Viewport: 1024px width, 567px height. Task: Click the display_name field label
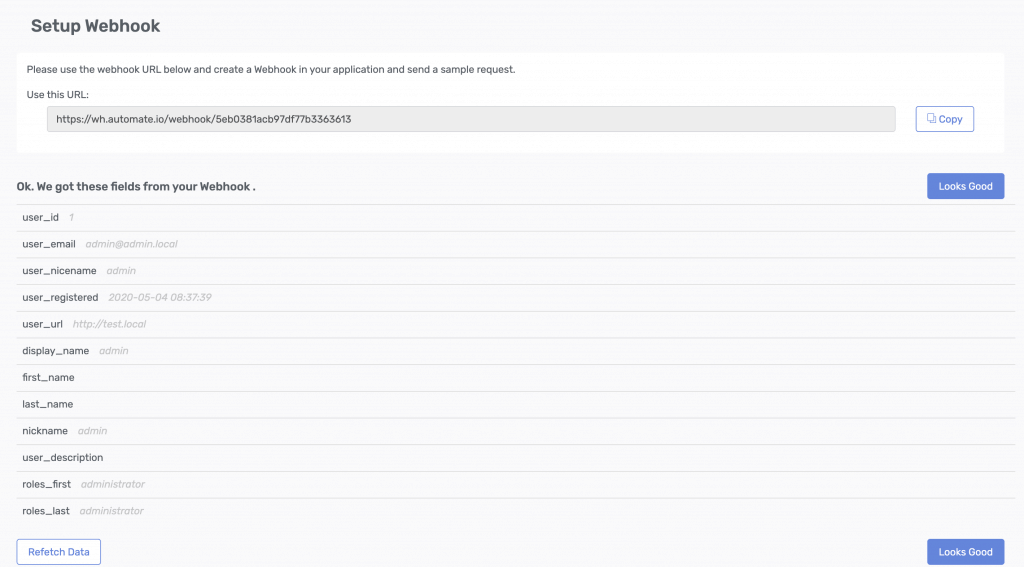coord(56,351)
